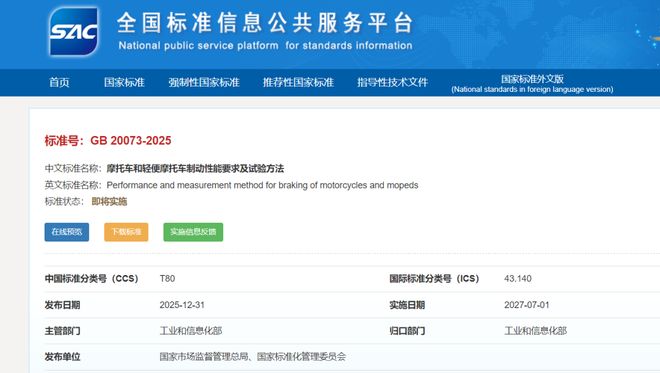The height and width of the screenshot is (373, 660).
Task: Click publish date 2025-12-31
Action: click(182, 305)
